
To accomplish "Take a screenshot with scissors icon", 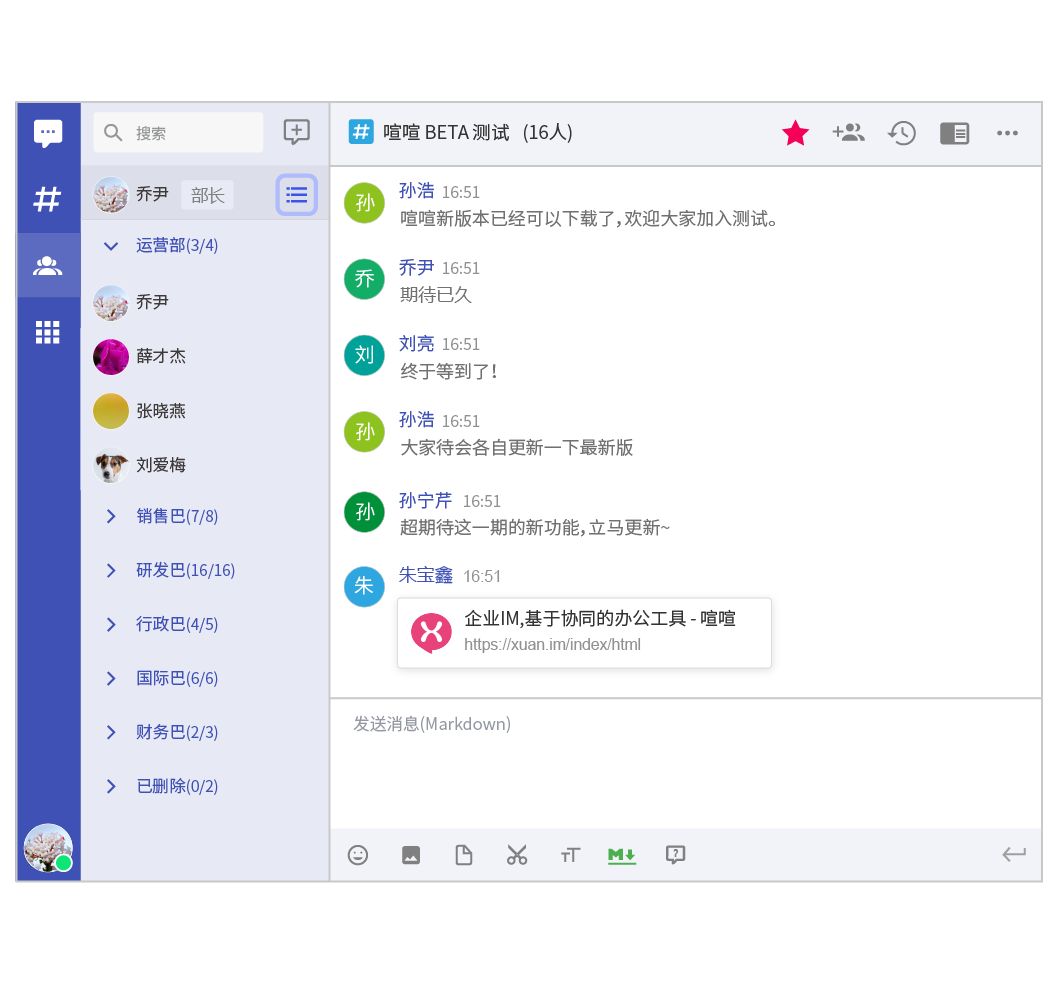I will [x=517, y=855].
